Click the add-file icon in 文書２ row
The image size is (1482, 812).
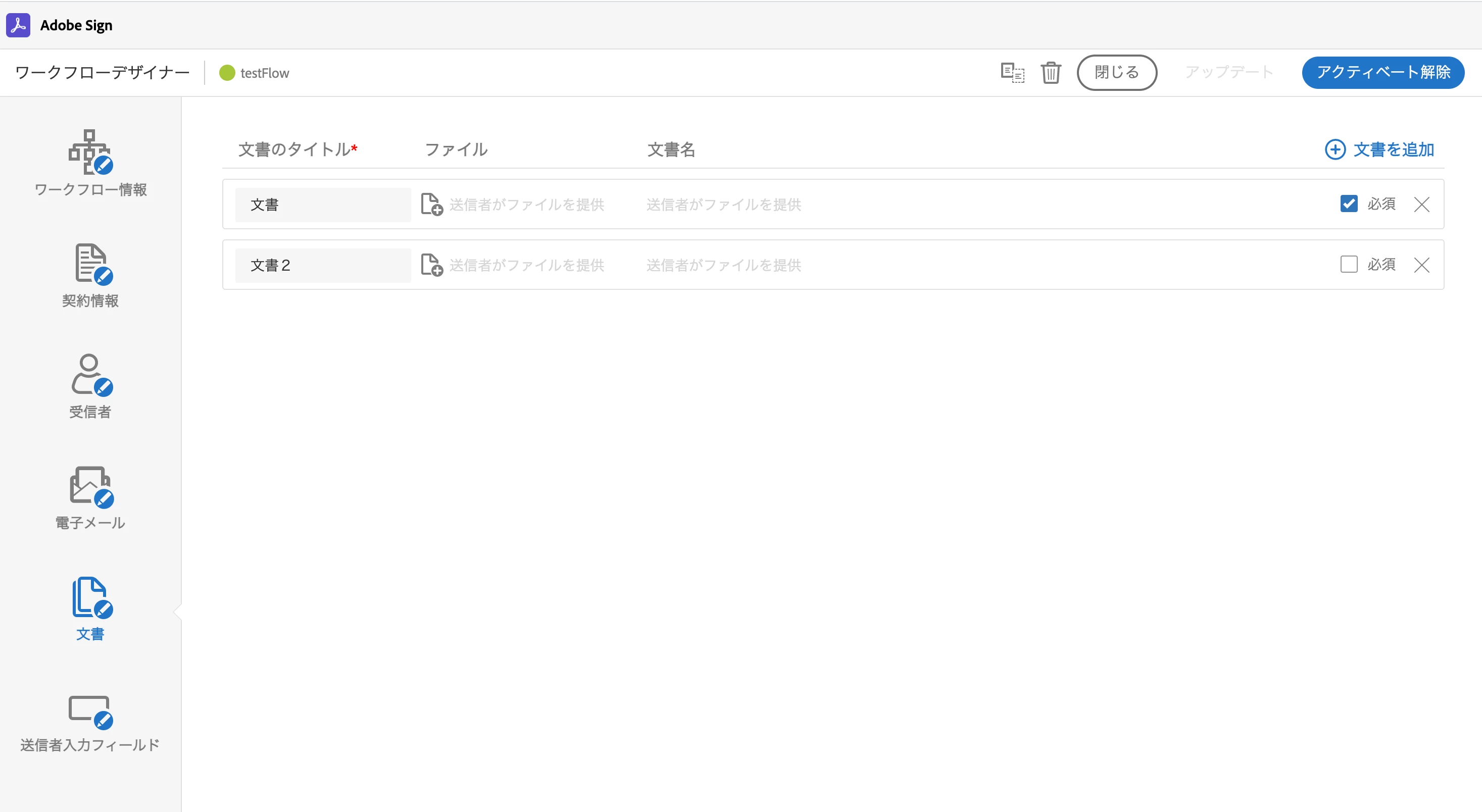431,265
